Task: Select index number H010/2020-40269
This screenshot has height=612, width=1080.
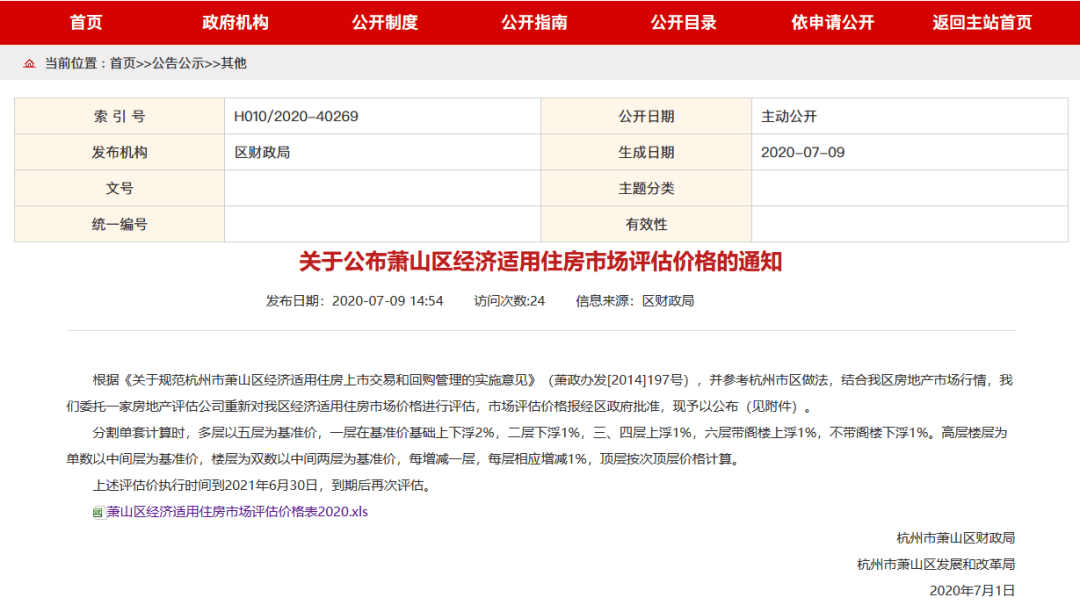Action: (x=296, y=116)
